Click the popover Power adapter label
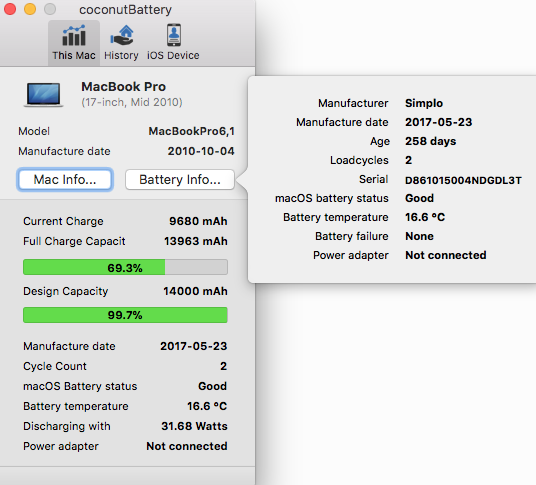This screenshot has width=536, height=485. point(351,255)
